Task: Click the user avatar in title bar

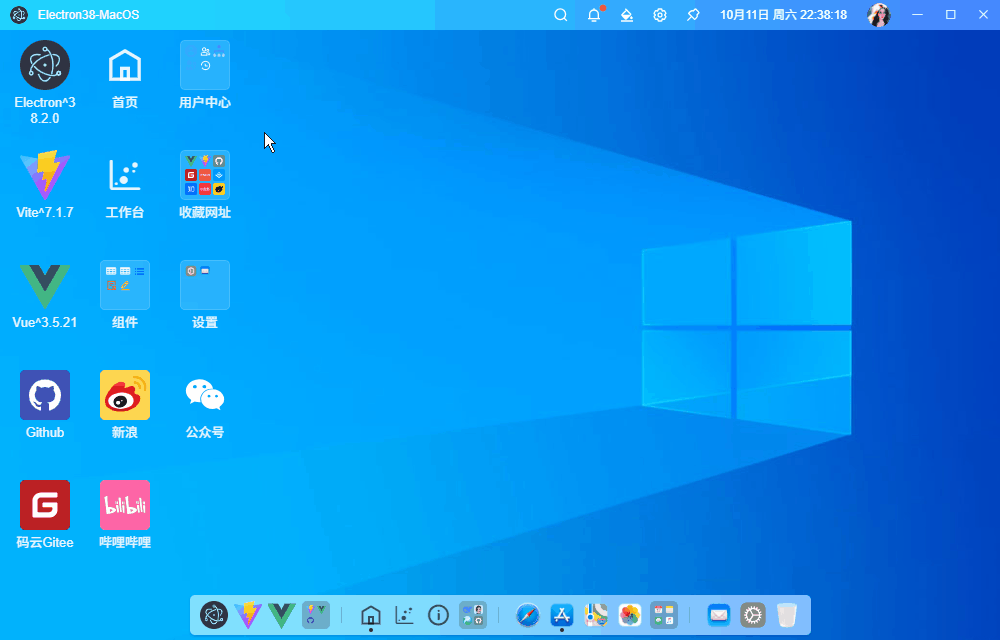Action: pyautogui.click(x=879, y=15)
